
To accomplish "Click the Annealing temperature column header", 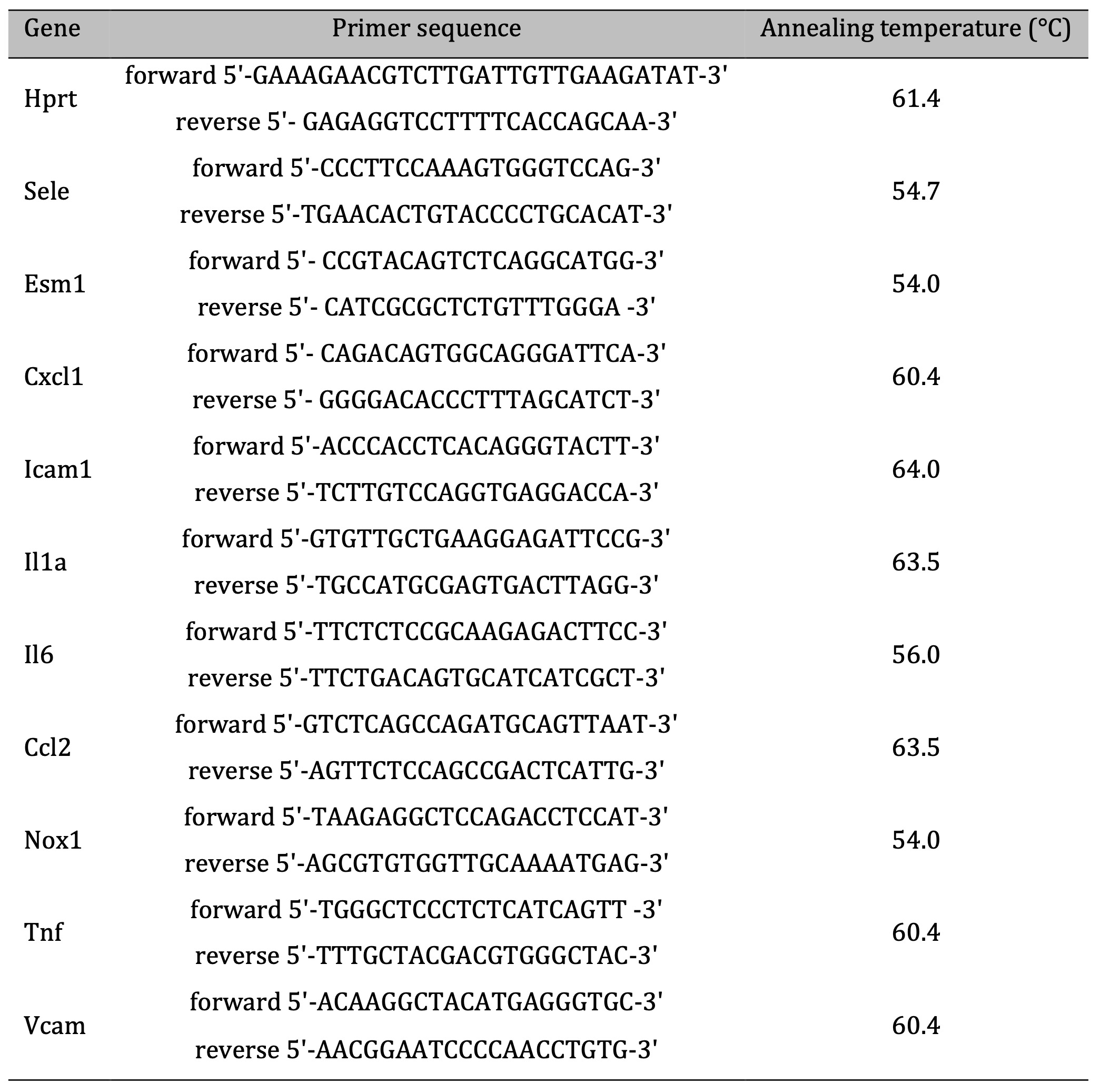I will tap(916, 28).
